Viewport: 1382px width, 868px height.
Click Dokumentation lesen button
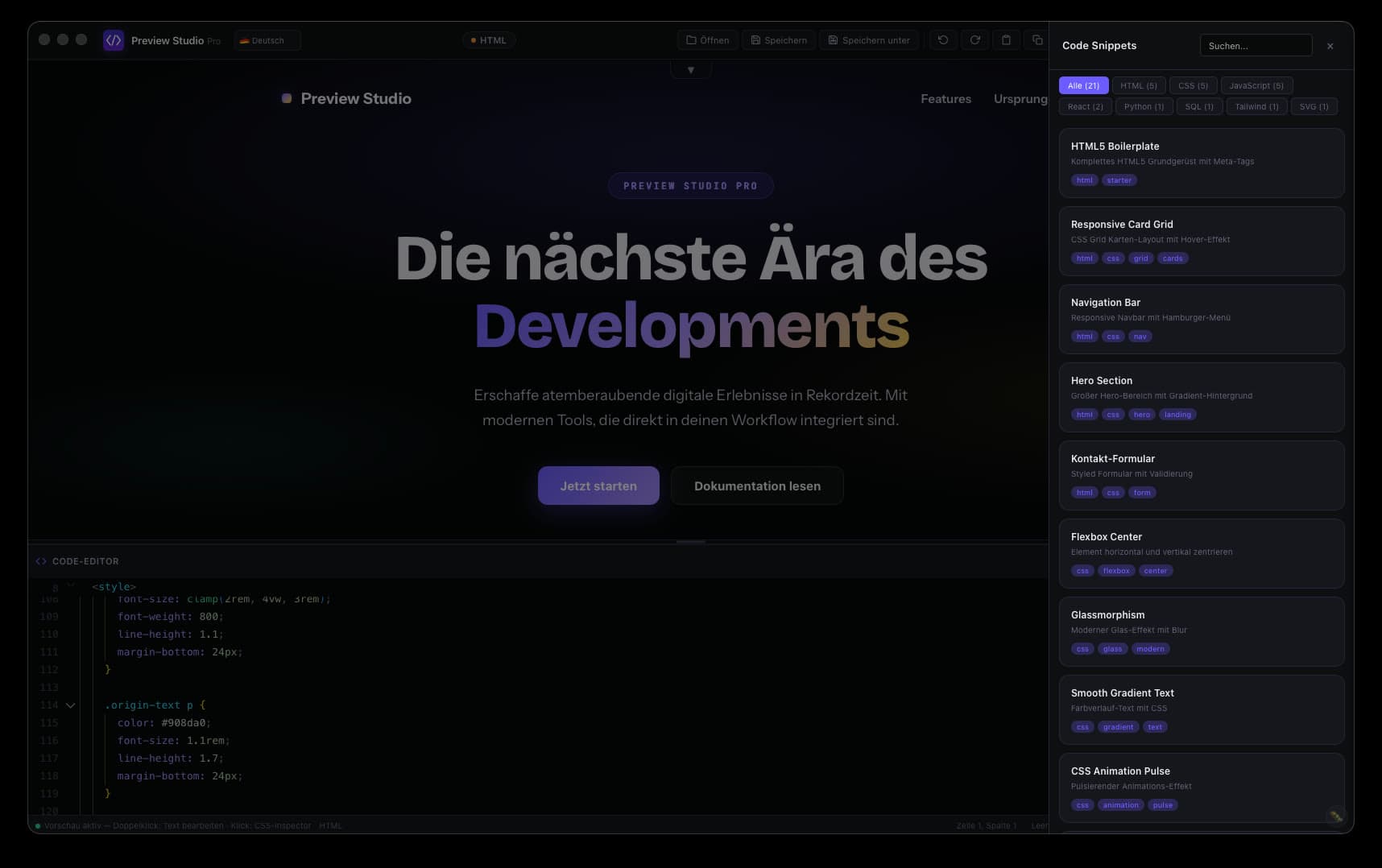click(x=757, y=486)
